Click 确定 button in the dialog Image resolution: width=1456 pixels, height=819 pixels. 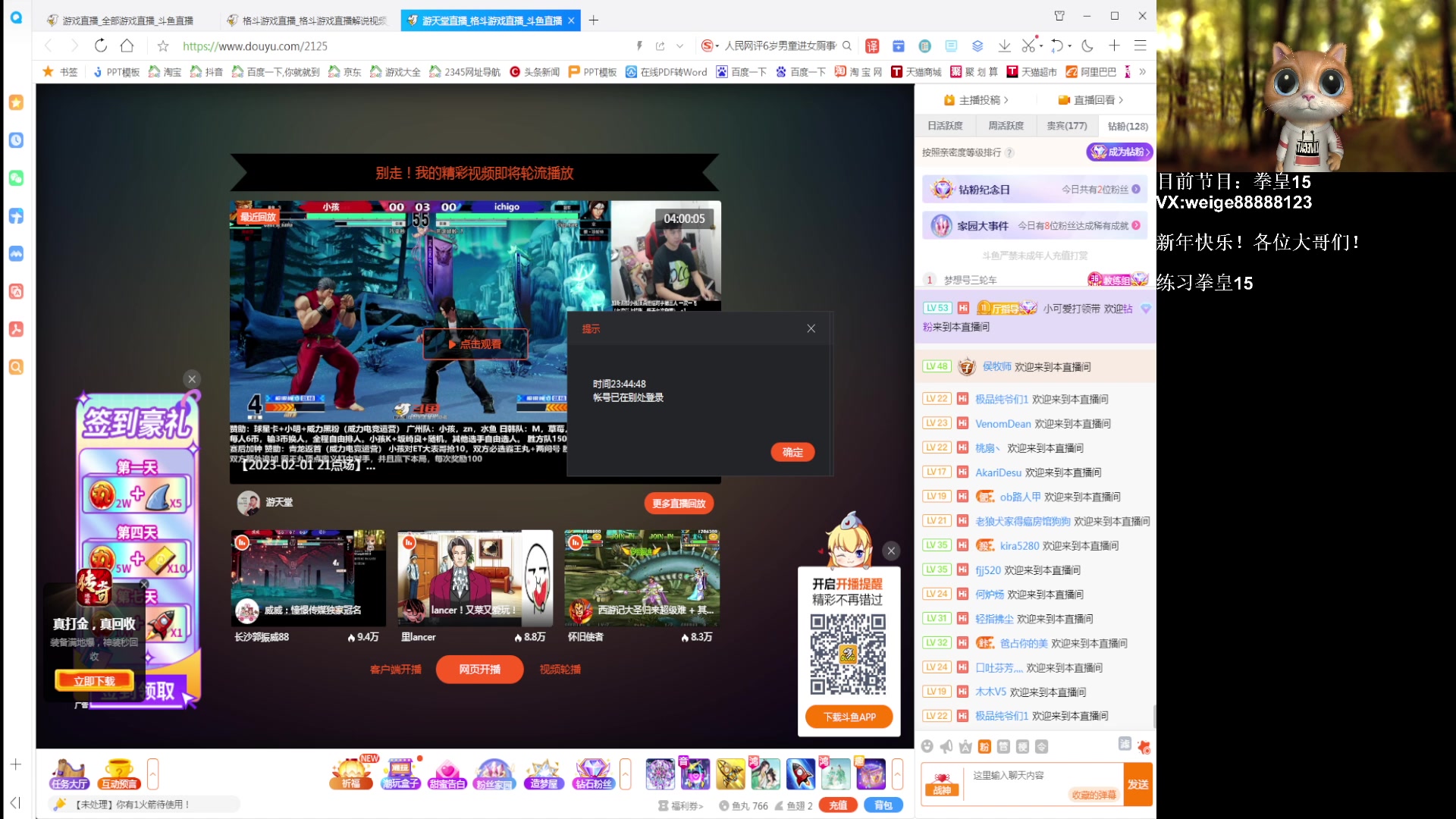tap(792, 453)
